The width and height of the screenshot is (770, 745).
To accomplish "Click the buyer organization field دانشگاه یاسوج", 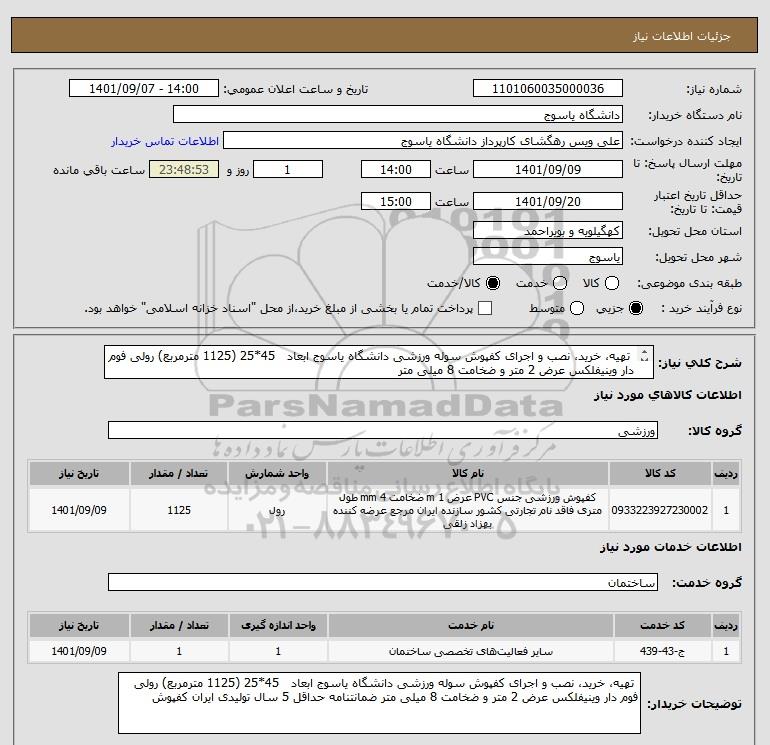I will pos(398,114).
